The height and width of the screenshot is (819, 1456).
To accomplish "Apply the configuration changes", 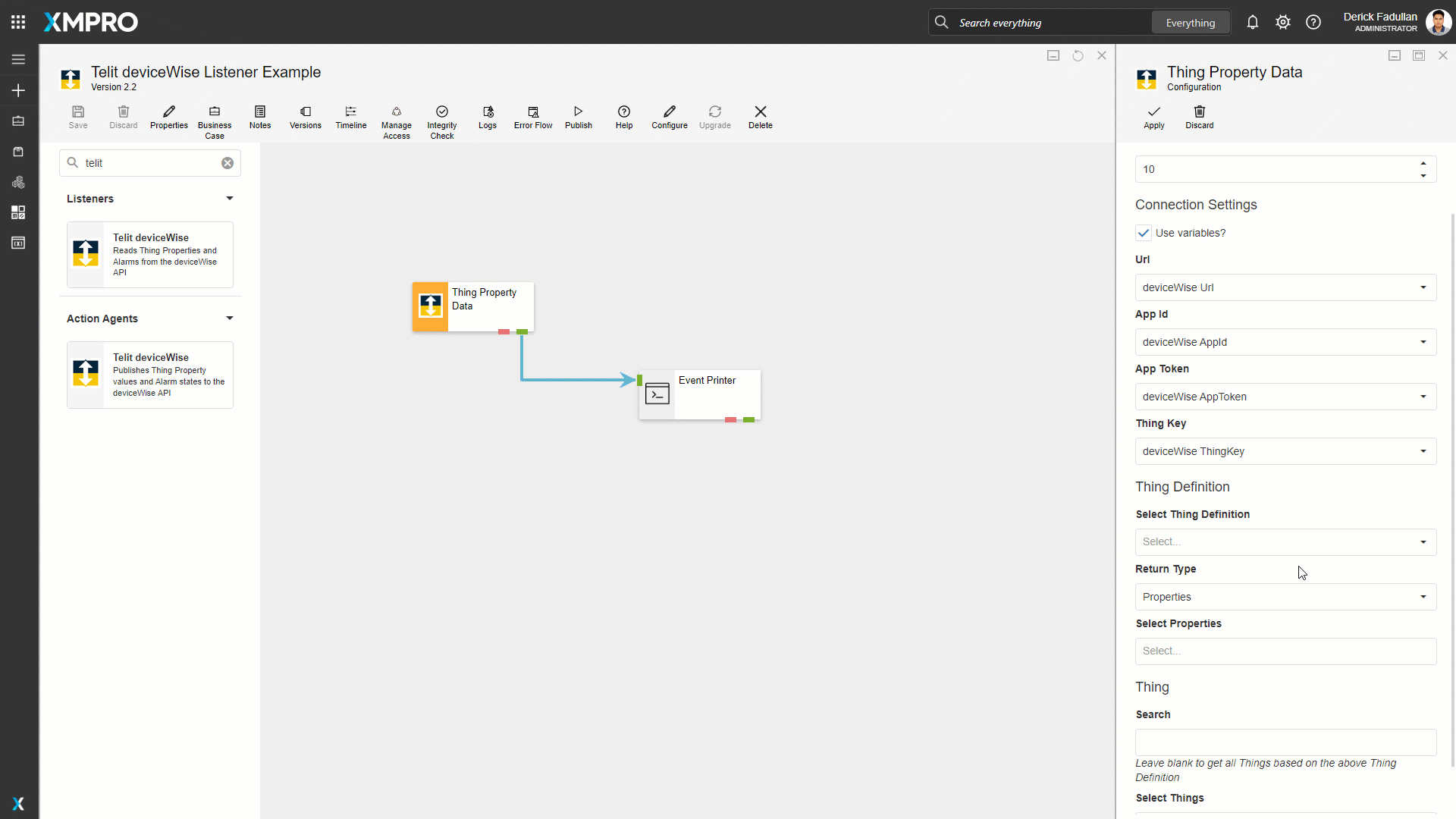I will click(1153, 118).
